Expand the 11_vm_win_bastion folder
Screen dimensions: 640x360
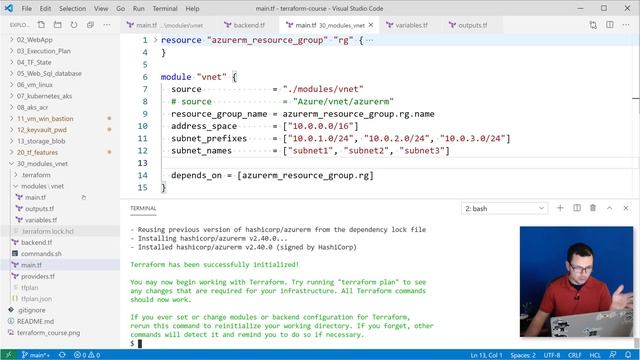[x=45, y=118]
